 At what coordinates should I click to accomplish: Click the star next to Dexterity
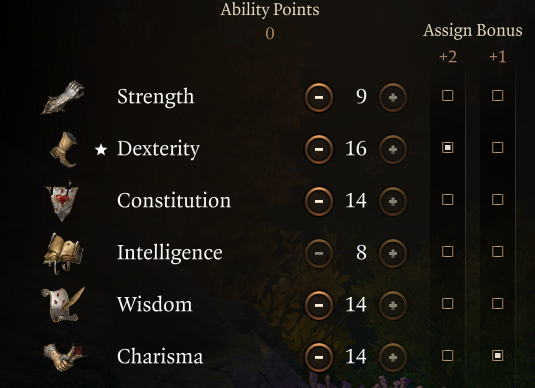coord(101,149)
